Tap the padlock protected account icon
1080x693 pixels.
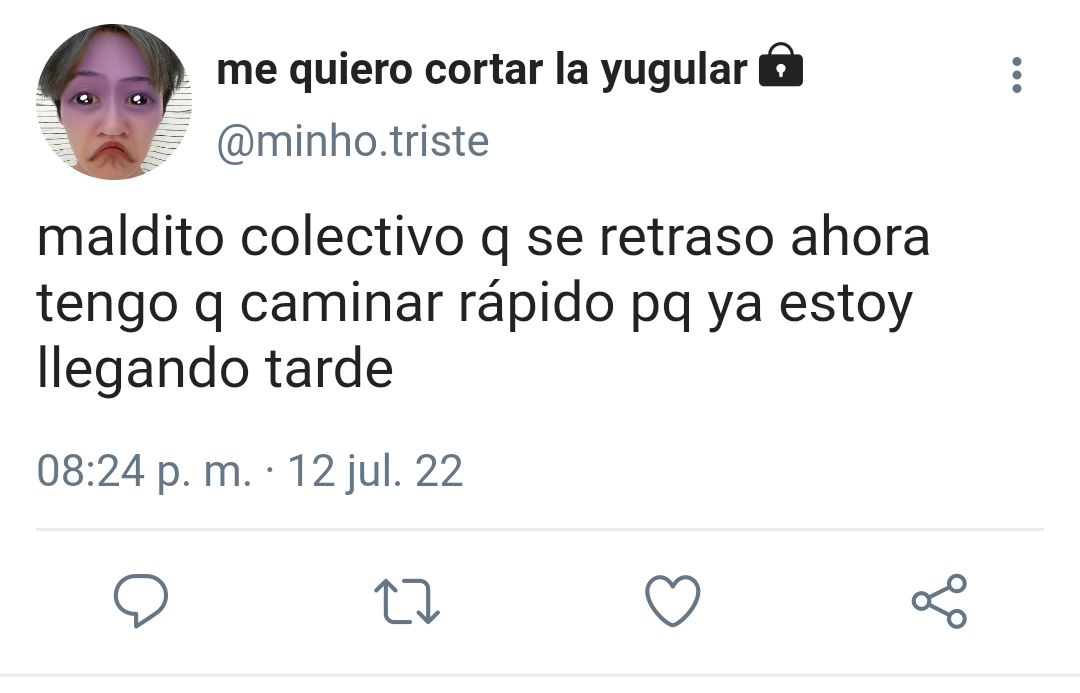(x=780, y=65)
